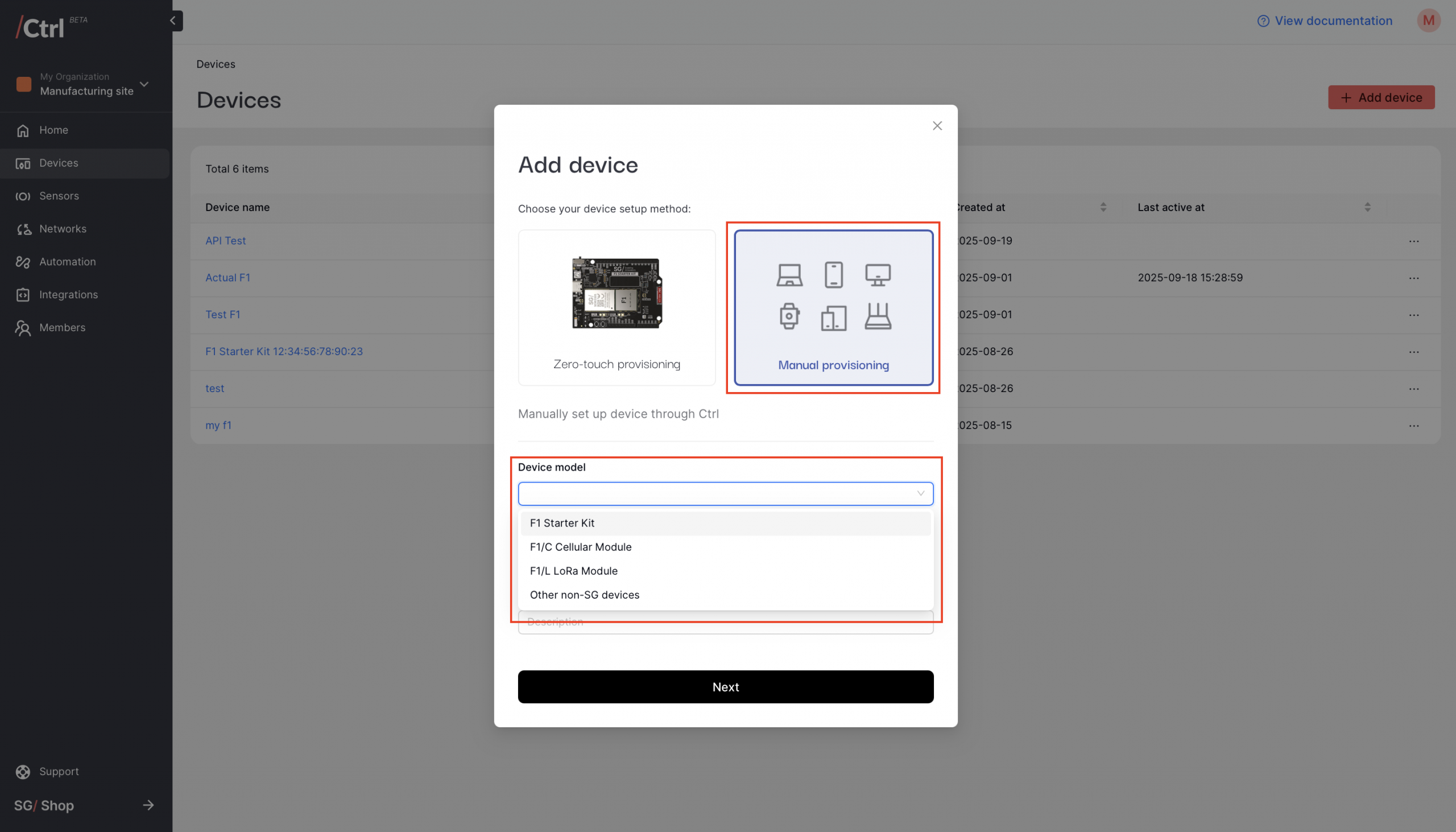Expand the Manufacturing site organization switcher
Image resolution: width=1456 pixels, height=832 pixels.
144,85
